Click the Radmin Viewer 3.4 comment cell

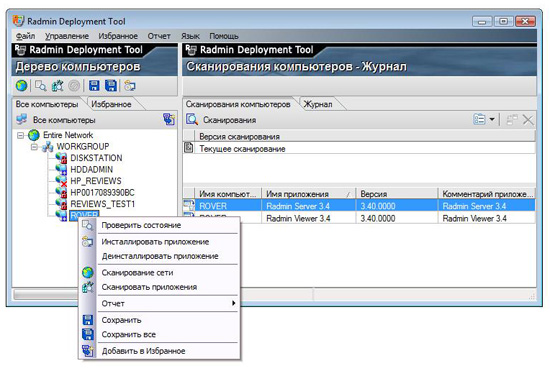pyautogui.click(x=487, y=218)
